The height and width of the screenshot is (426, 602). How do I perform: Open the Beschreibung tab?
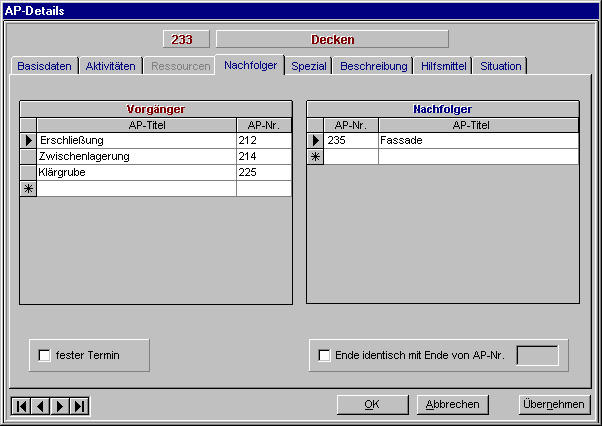coord(374,66)
